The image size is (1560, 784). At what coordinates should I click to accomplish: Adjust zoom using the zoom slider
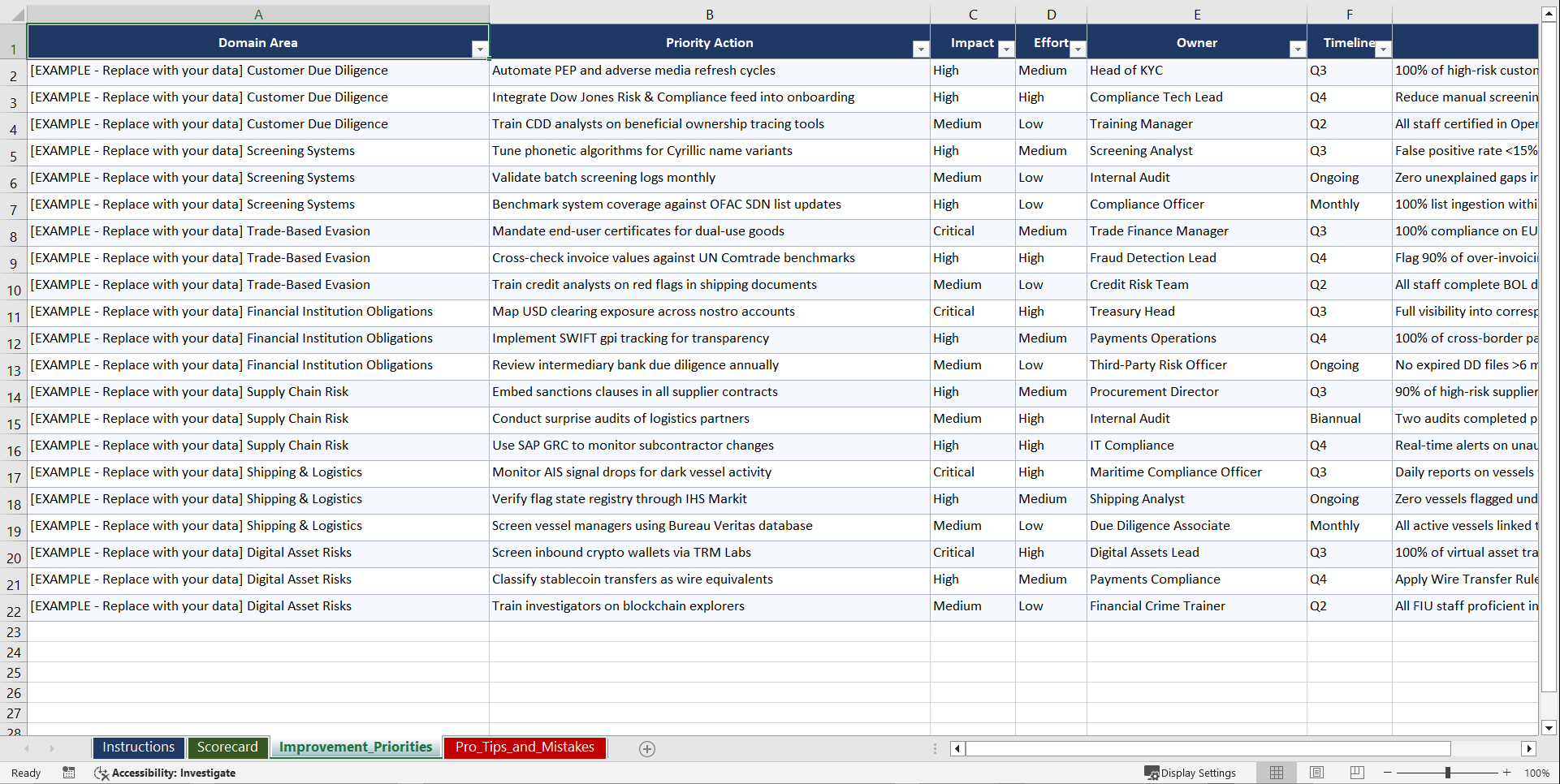click(x=1448, y=773)
